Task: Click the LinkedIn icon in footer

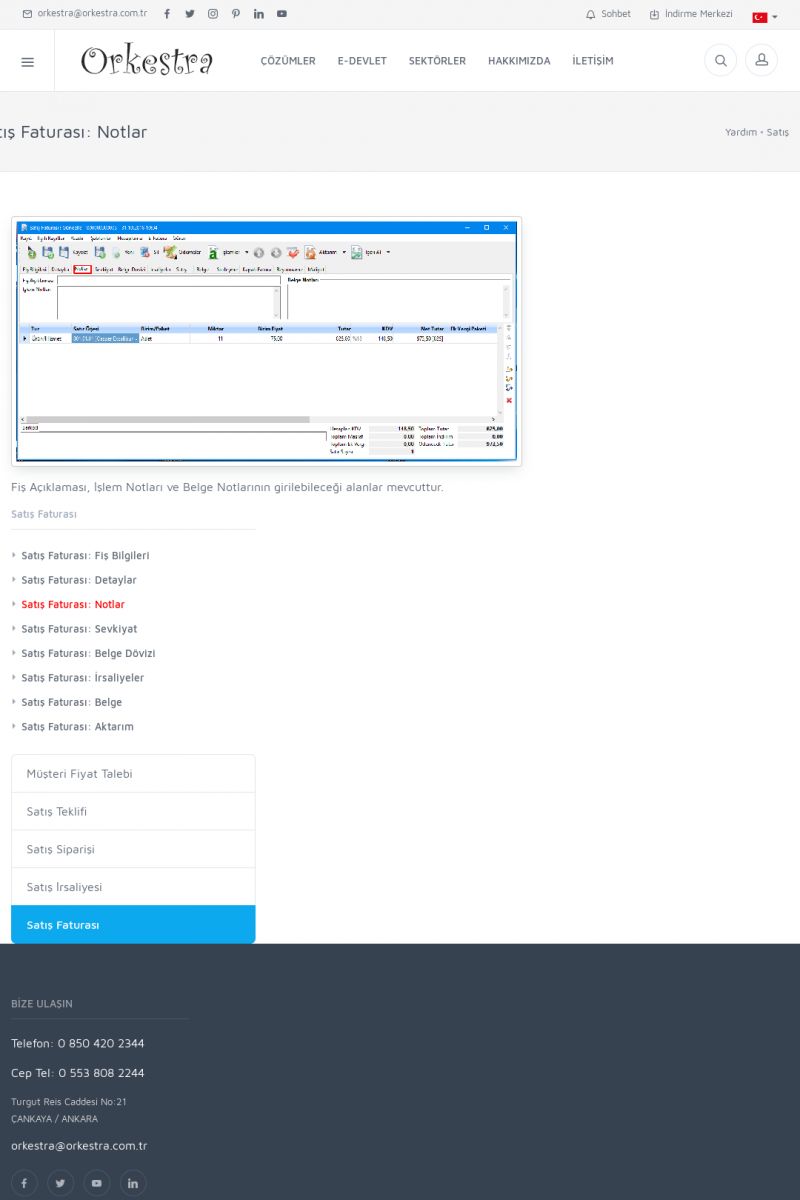Action: 133,1183
